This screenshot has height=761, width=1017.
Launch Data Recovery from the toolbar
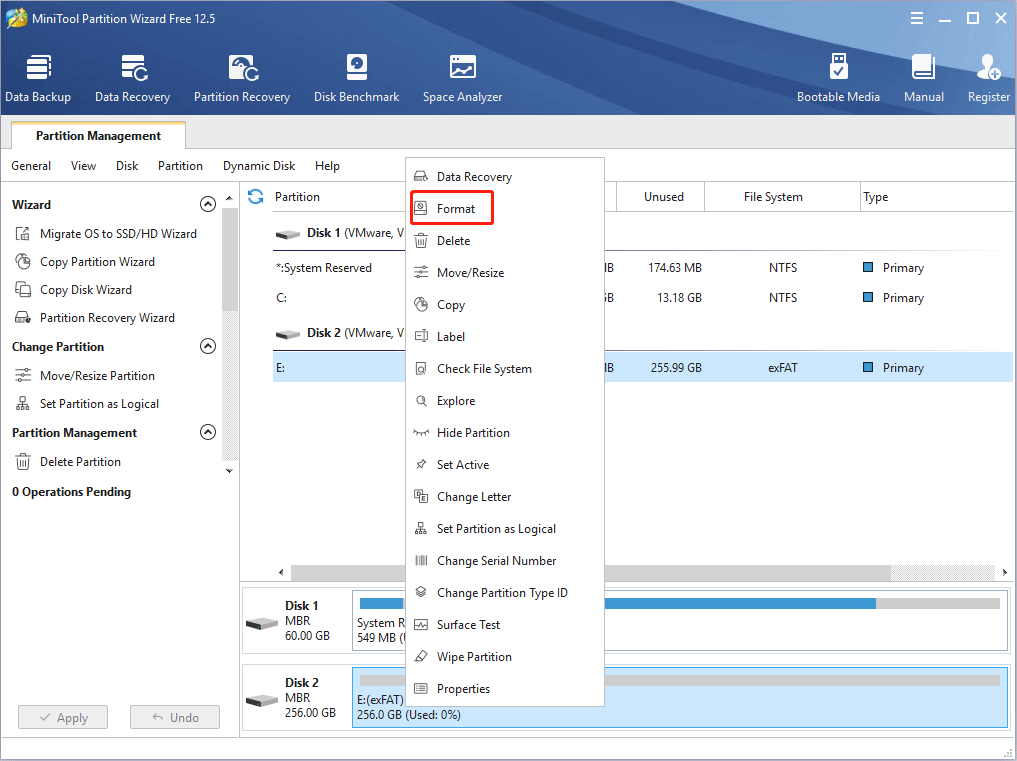[x=132, y=78]
